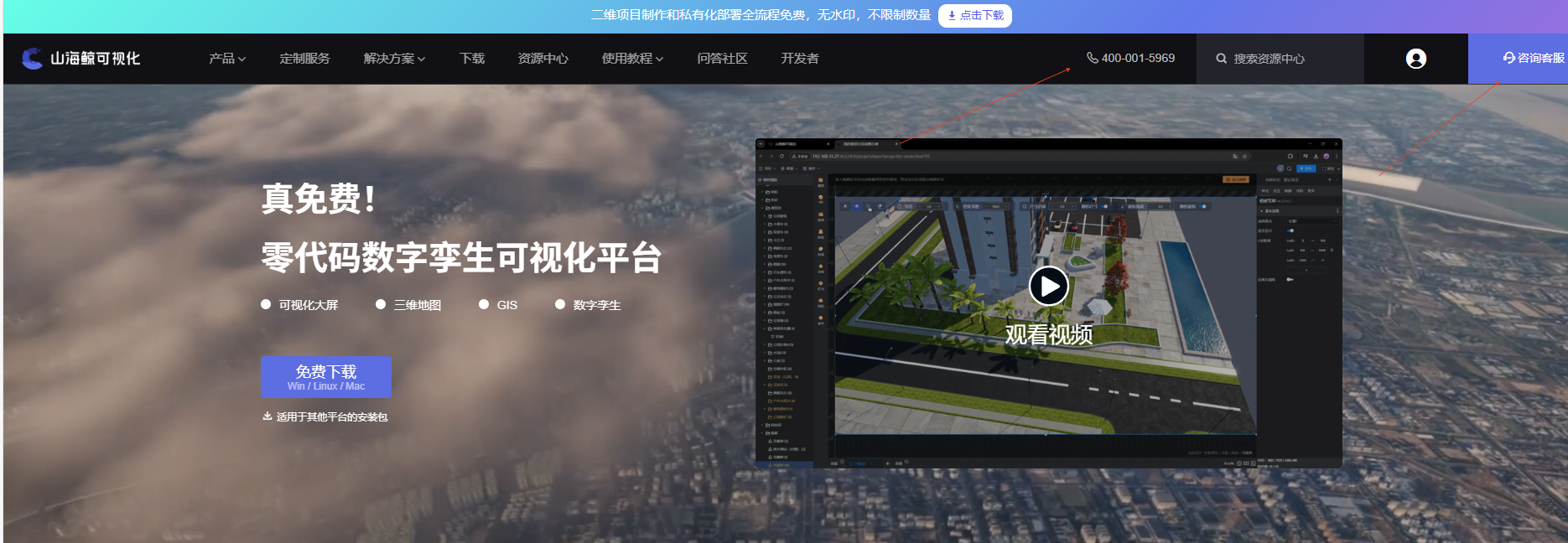The height and width of the screenshot is (543, 1568).
Task: Open the 开发者 nav link
Action: [799, 59]
